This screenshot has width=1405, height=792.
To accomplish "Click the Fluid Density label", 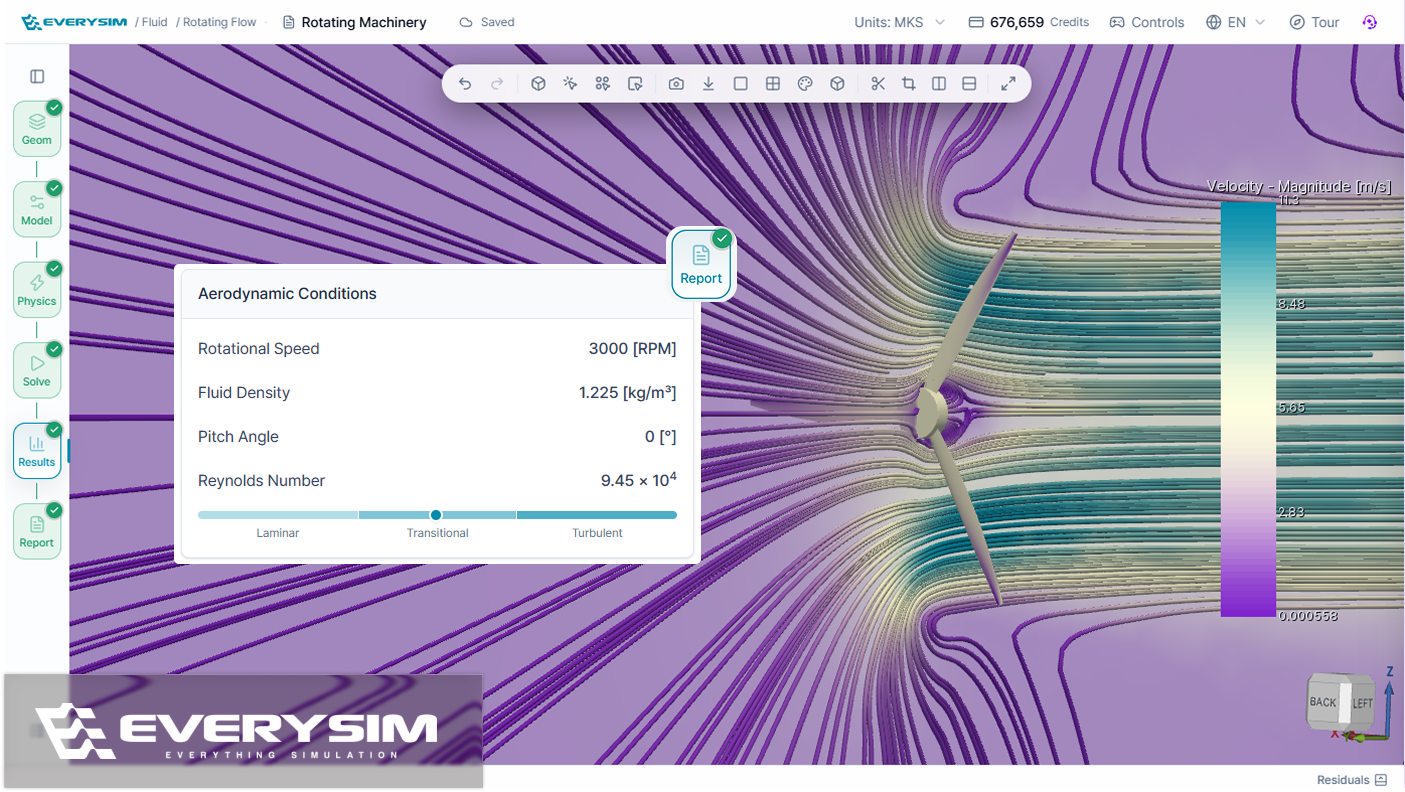I will pos(244,392).
